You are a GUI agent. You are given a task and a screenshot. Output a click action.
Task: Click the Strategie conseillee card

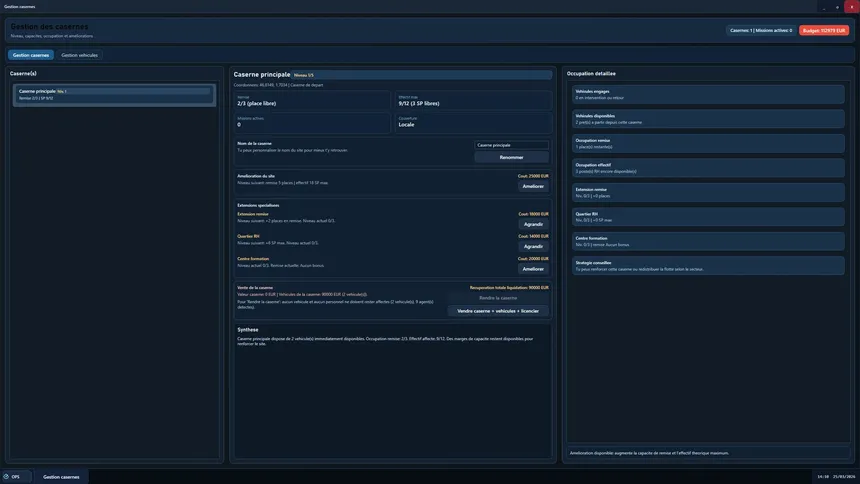tap(708, 266)
